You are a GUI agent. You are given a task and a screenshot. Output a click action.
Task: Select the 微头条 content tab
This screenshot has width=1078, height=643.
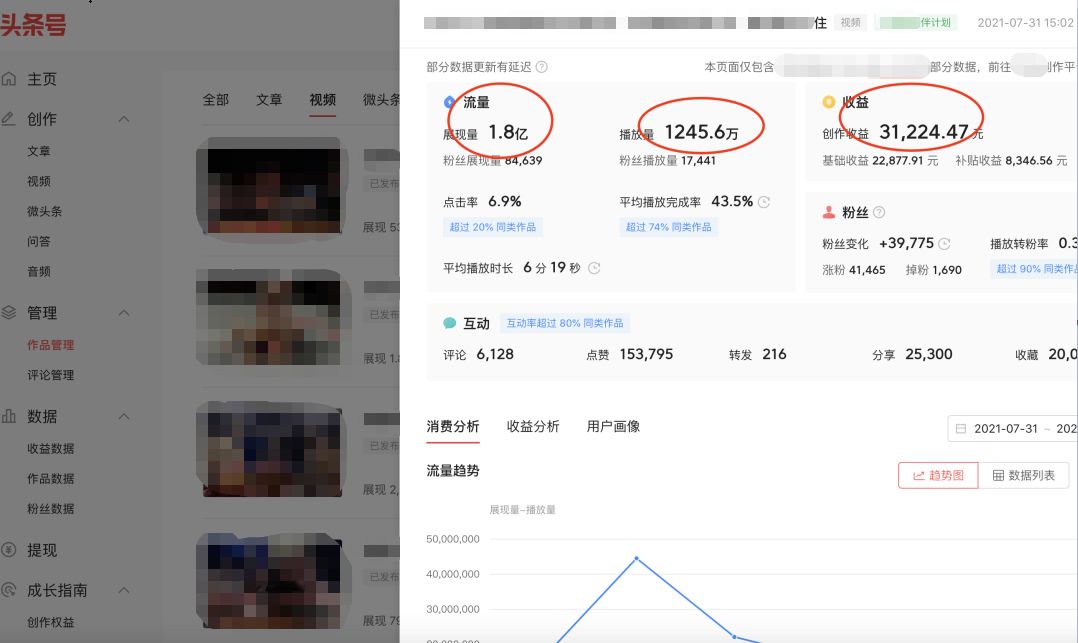pyautogui.click(x=382, y=100)
